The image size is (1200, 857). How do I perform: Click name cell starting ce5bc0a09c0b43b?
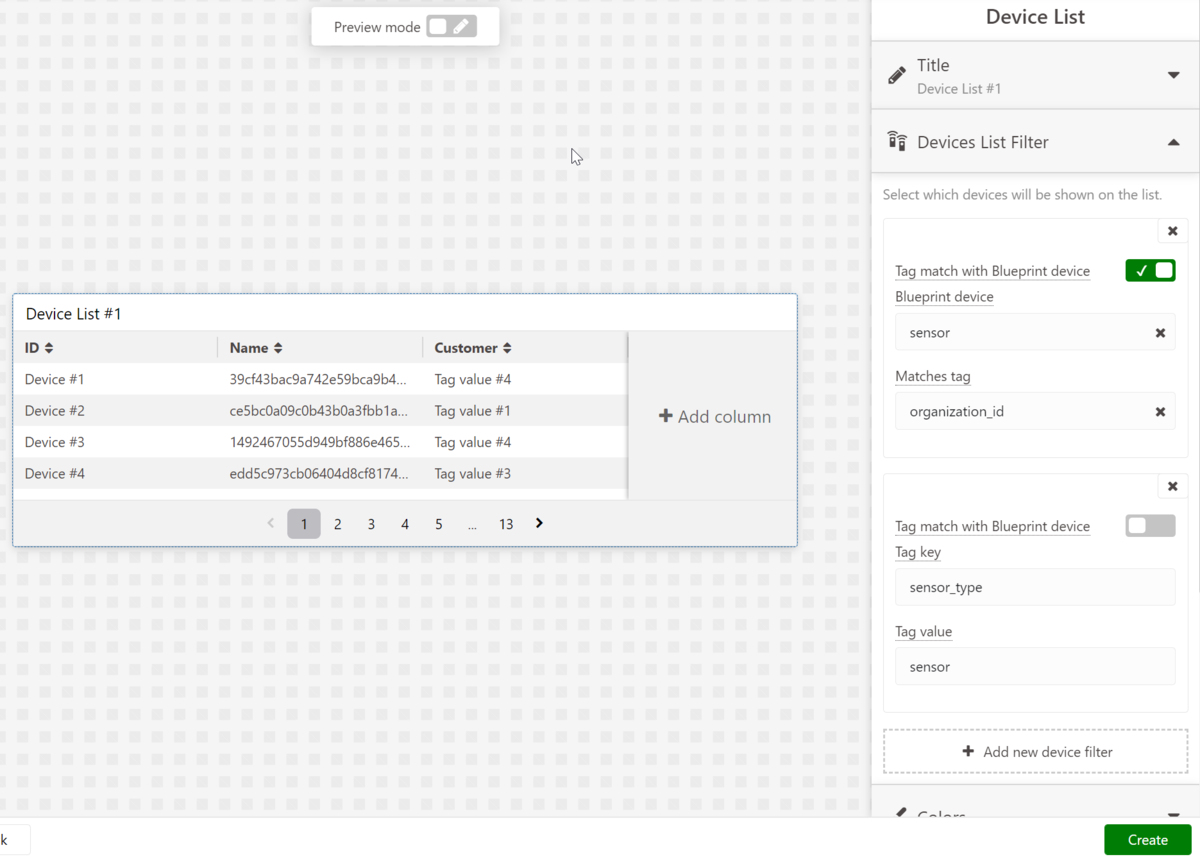point(320,411)
